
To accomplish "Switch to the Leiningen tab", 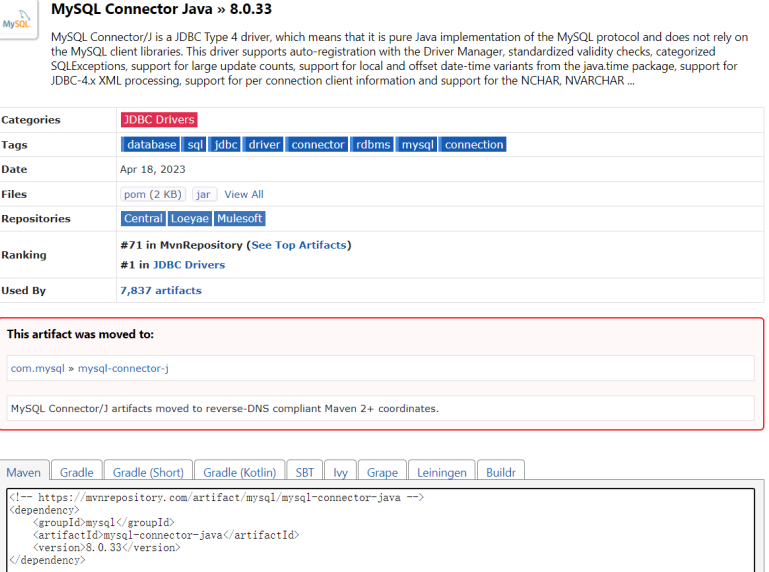I will 441,472.
